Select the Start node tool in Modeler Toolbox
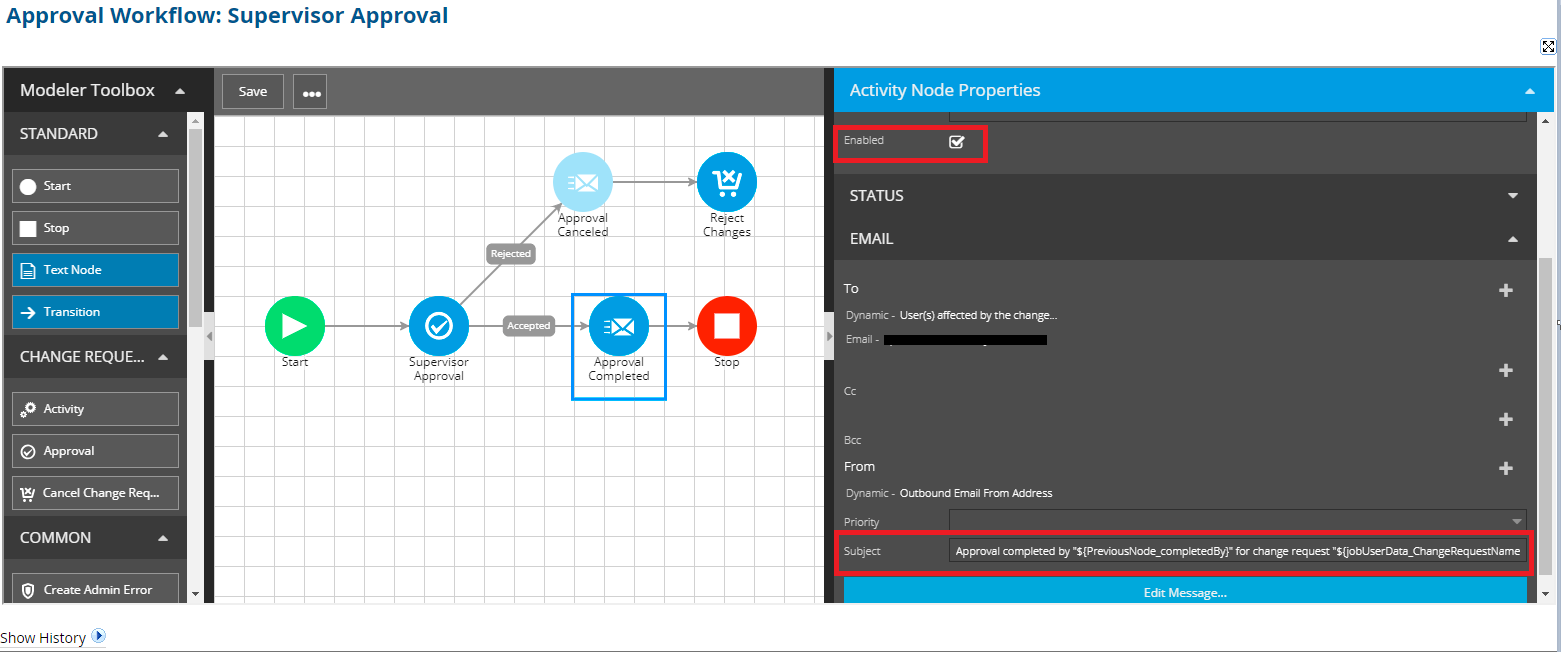Viewport: 1561px width, 652px height. 94,185
